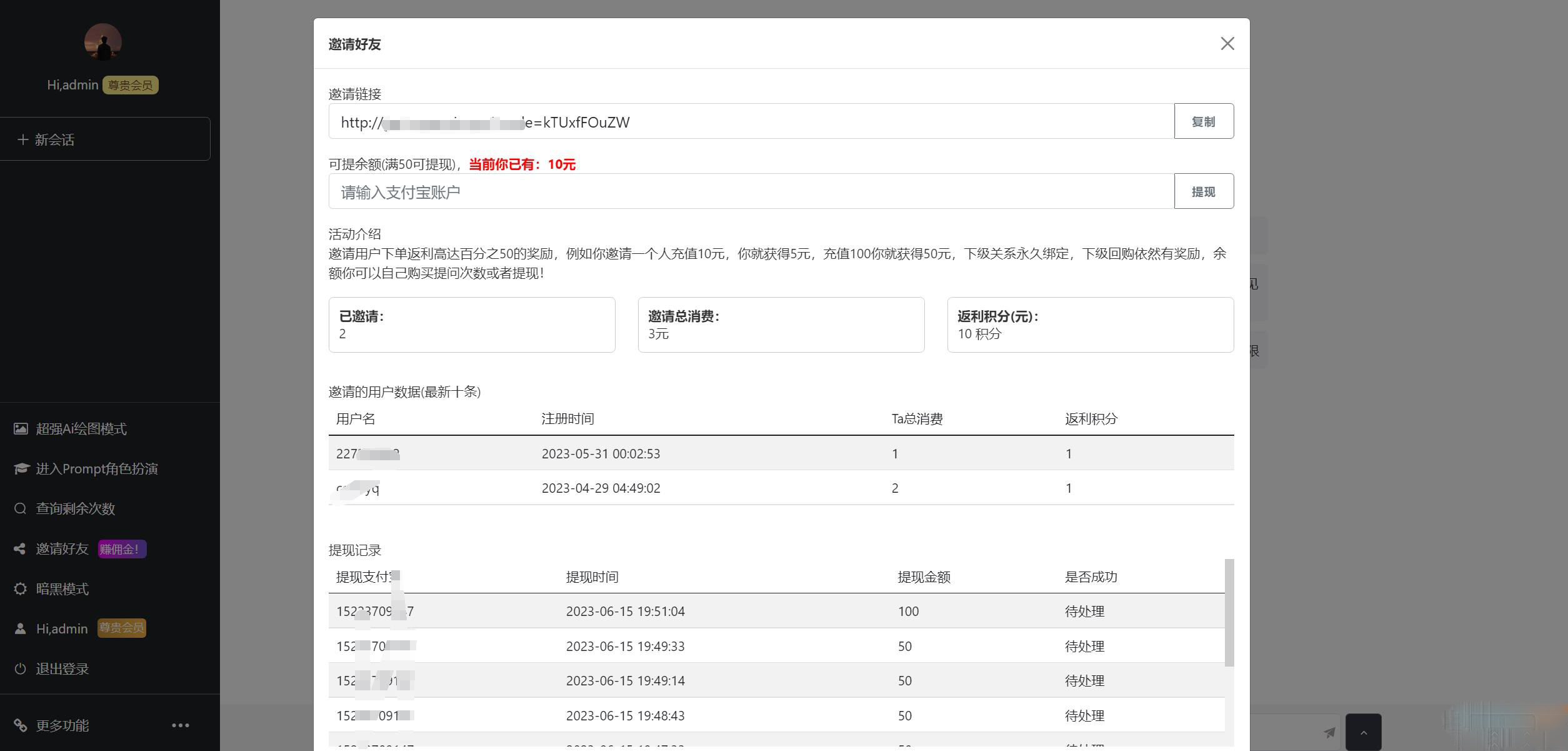Screen dimensions: 1568x751
Task: Expand the three-dots menu next to 更多功能
Action: point(181,725)
